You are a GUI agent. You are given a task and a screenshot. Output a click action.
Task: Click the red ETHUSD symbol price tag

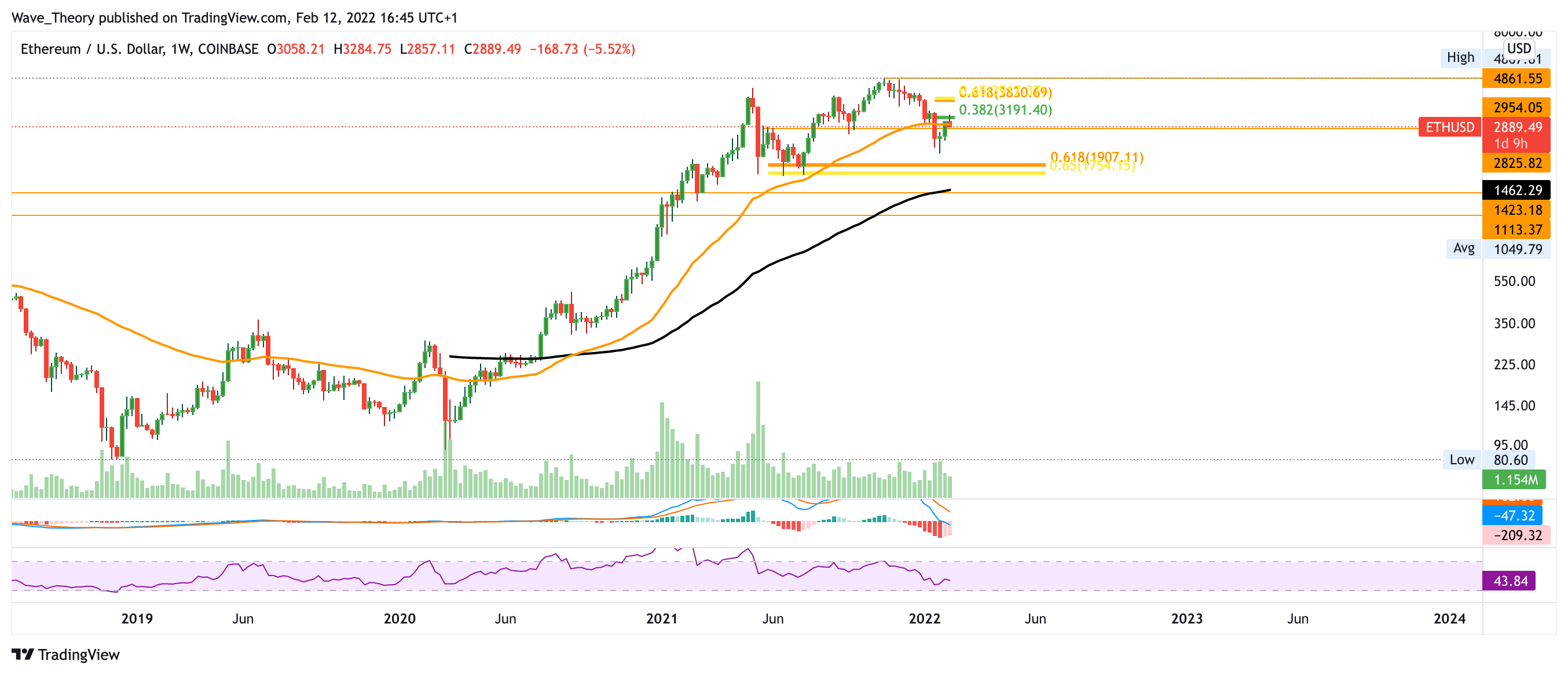(x=1449, y=127)
